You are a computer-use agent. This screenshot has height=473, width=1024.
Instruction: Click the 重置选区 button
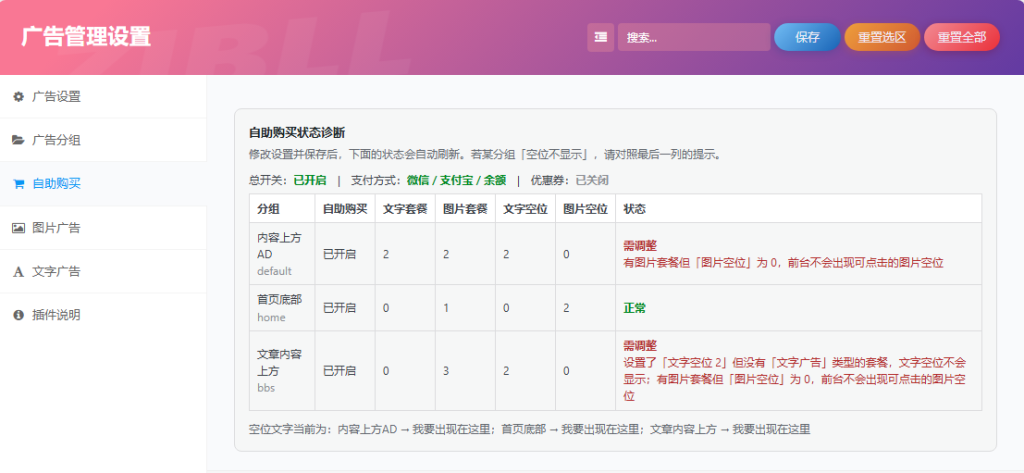tap(882, 37)
